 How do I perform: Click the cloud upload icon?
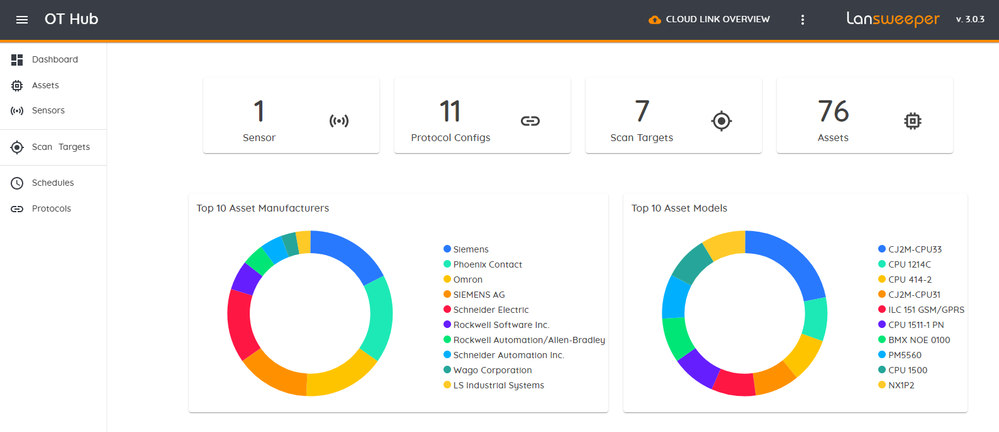coord(655,20)
